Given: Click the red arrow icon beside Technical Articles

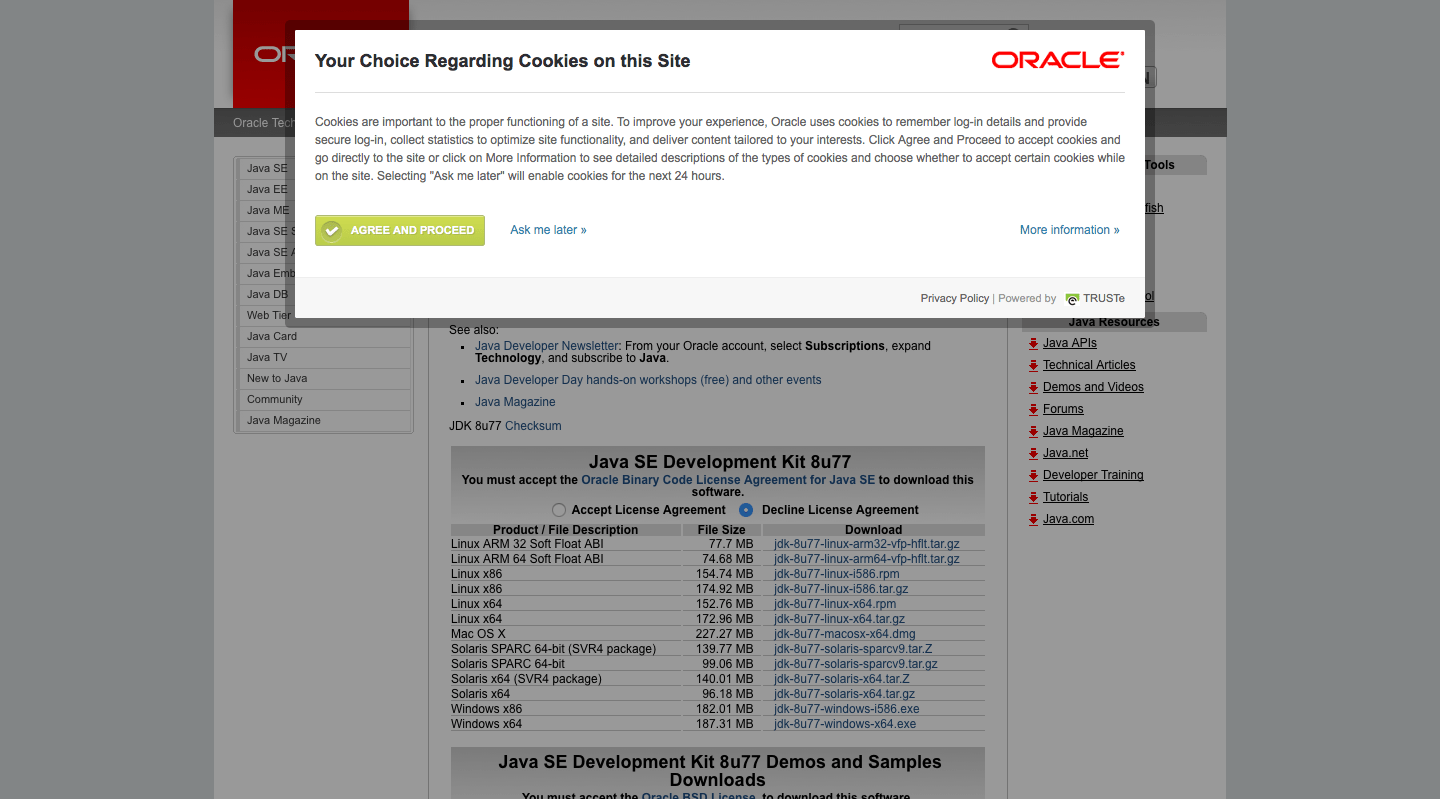Looking at the screenshot, I should pyautogui.click(x=1033, y=365).
